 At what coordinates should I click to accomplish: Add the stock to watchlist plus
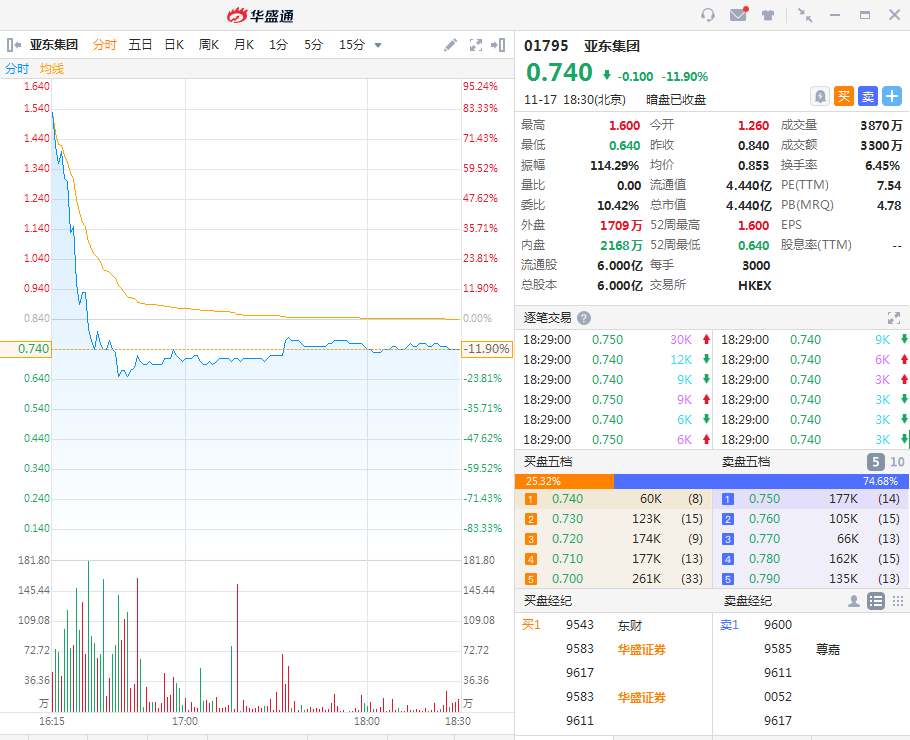point(892,96)
